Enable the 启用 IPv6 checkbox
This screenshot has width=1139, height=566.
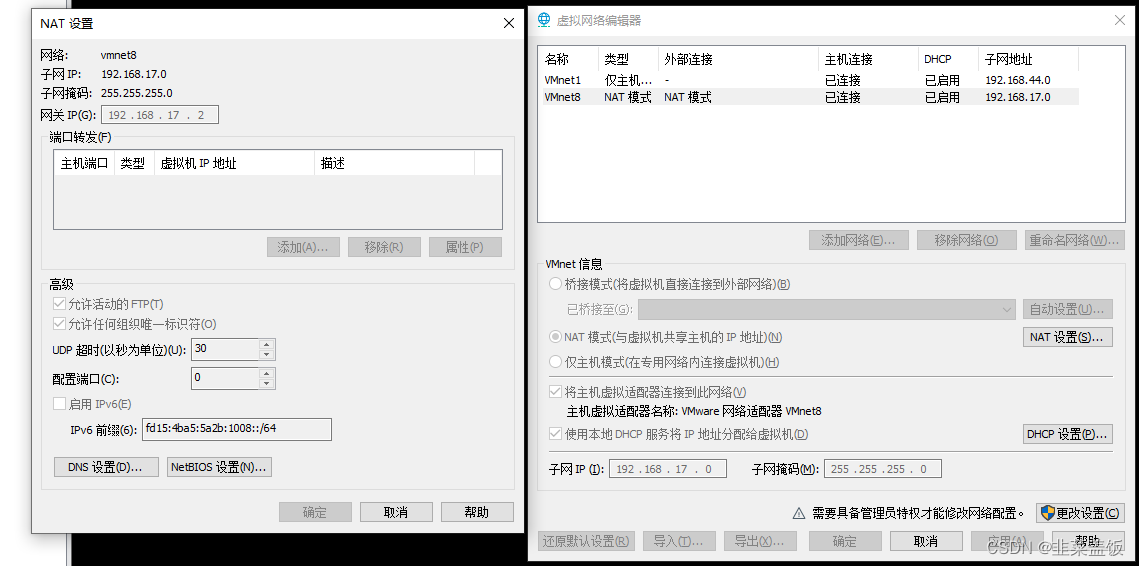[x=60, y=404]
